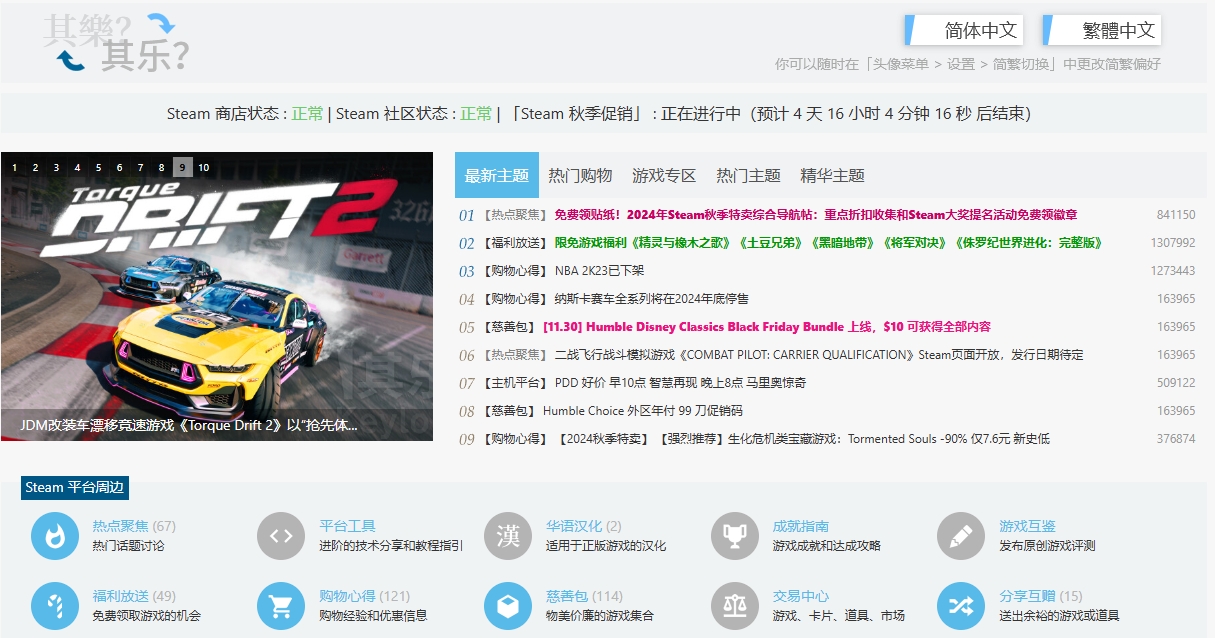Open the Tormented Souls -90% thread
This screenshot has height=638, width=1215.
pyautogui.click(x=802, y=439)
